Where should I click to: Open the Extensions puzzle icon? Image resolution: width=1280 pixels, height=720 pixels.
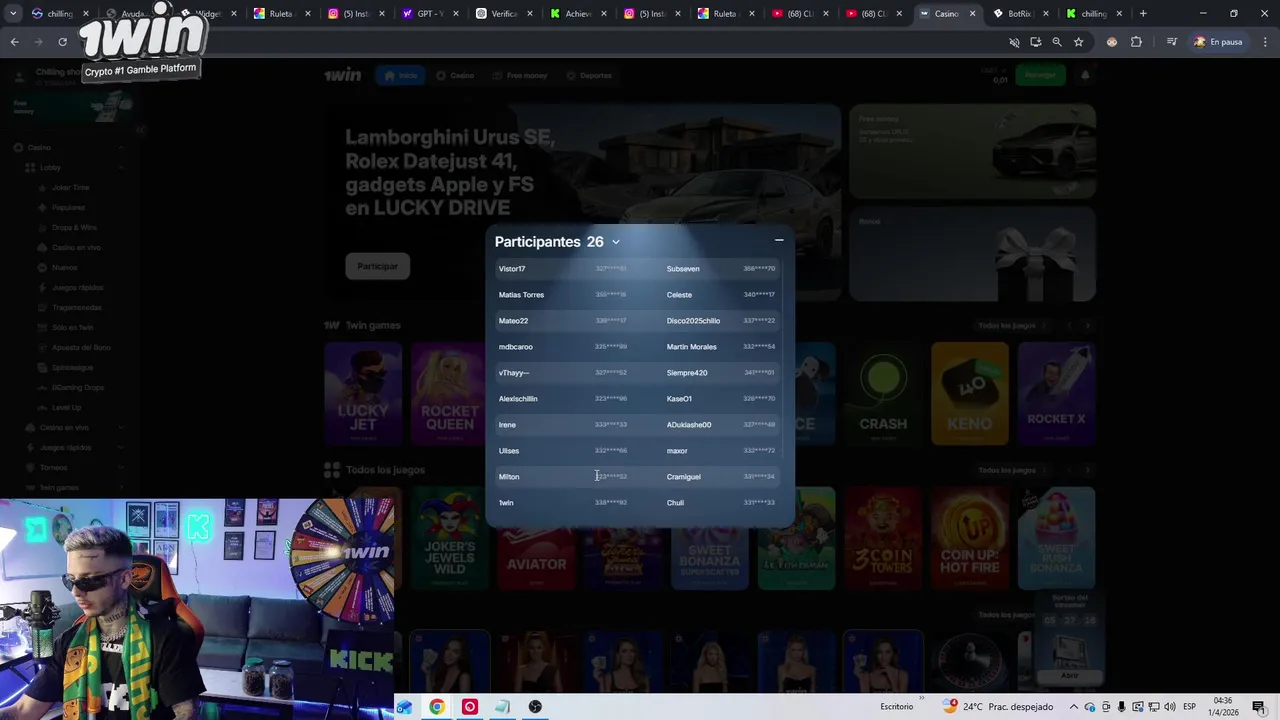[x=1136, y=42]
